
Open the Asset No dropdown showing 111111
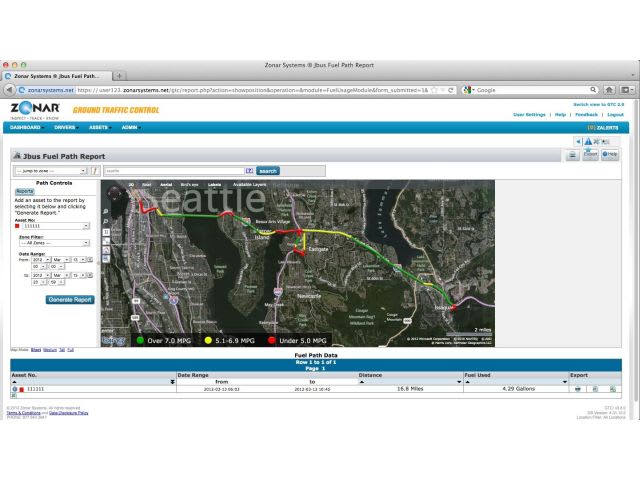tap(56, 226)
